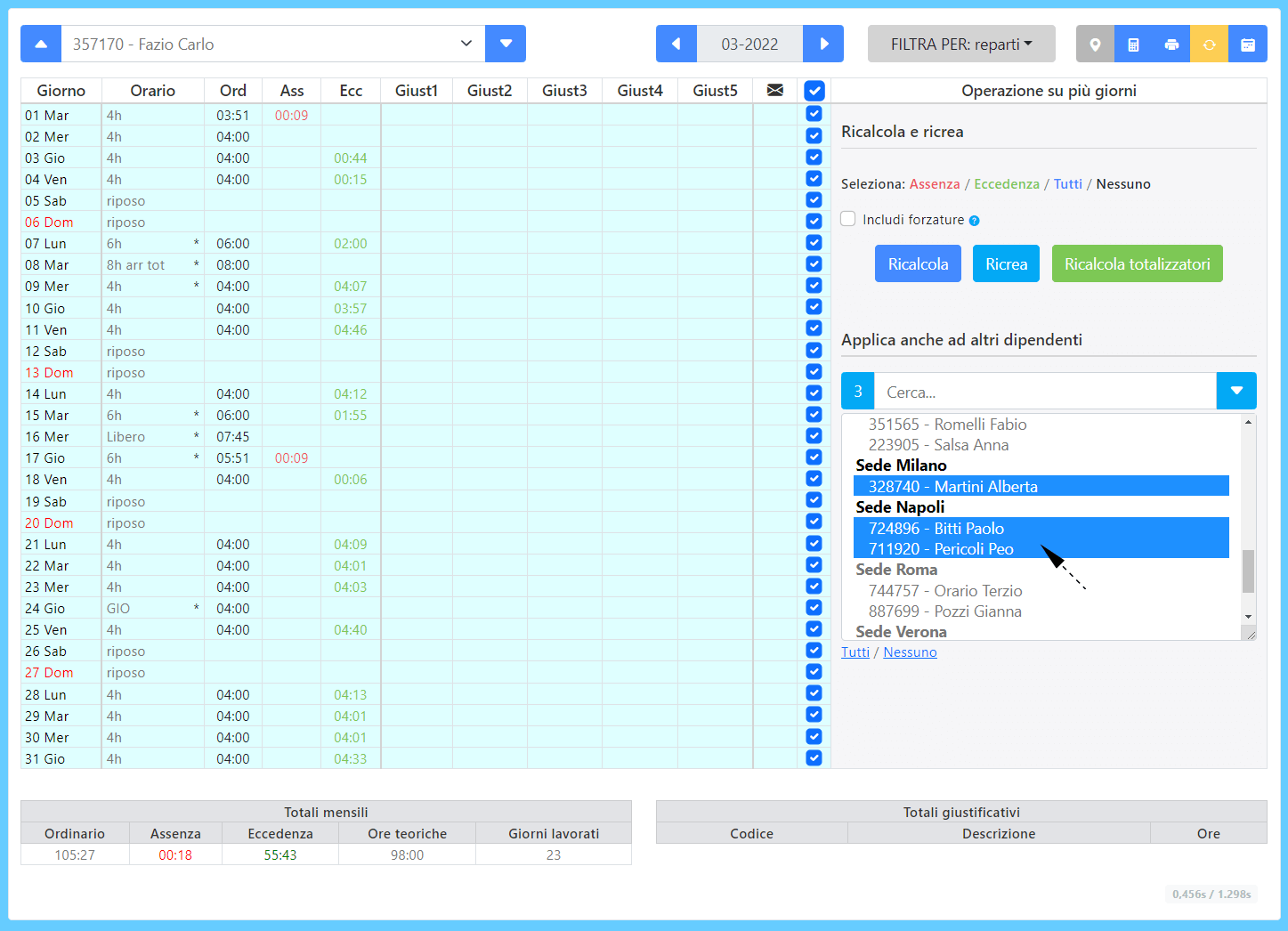Image resolution: width=1288 pixels, height=931 pixels.
Task: Click the Ricrea button
Action: [1006, 263]
